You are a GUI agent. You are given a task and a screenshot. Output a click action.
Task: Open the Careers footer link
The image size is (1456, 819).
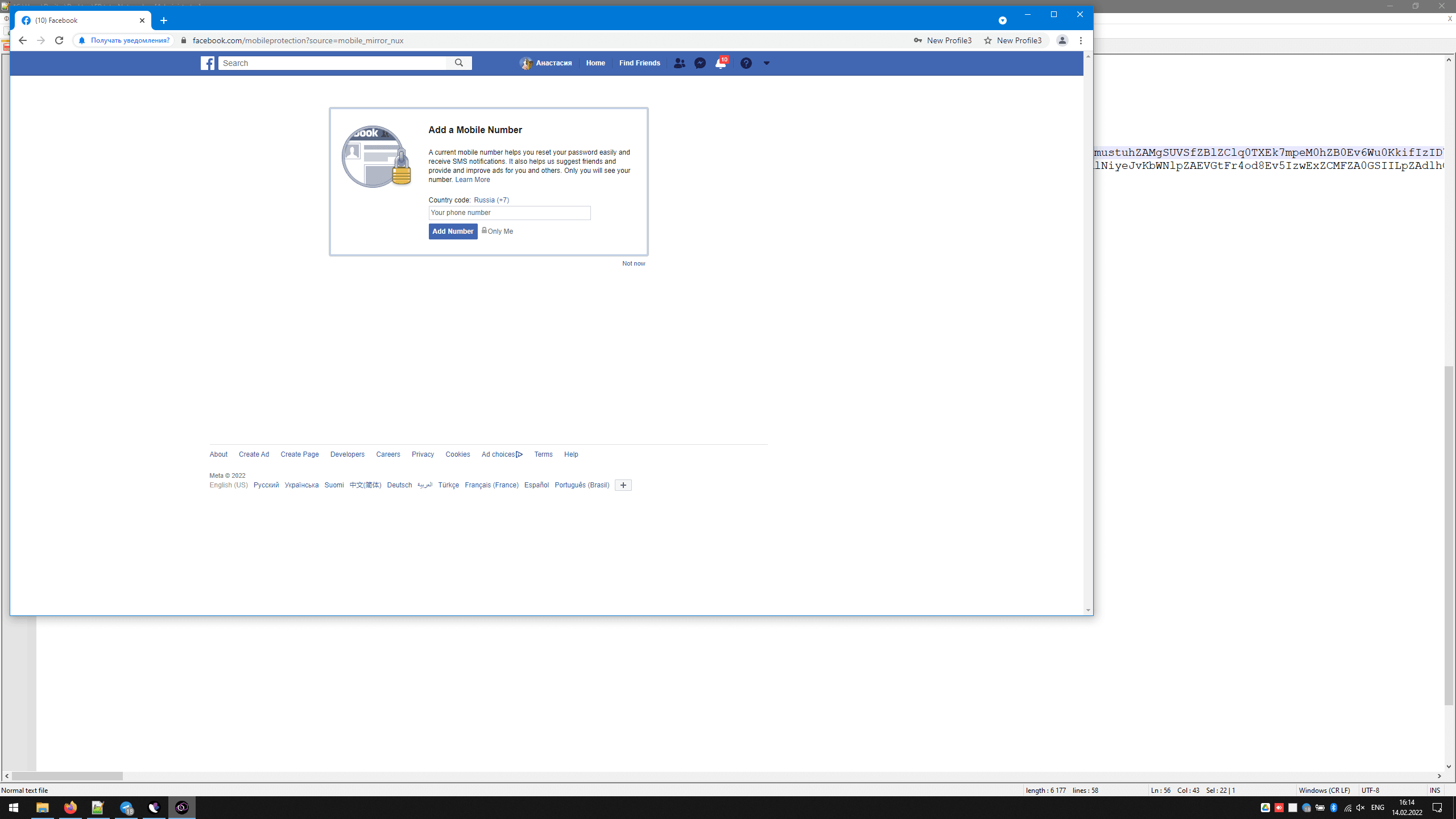pyautogui.click(x=388, y=454)
